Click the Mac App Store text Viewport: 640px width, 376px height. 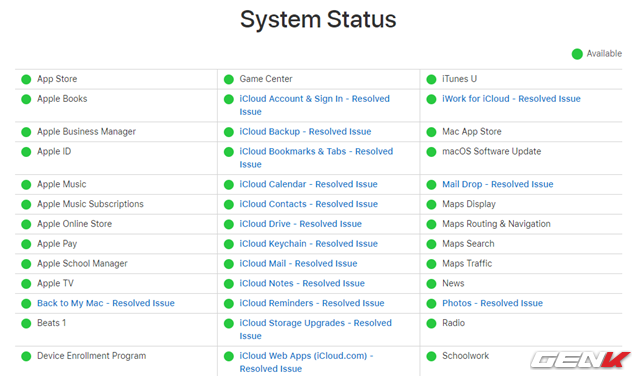[472, 132]
